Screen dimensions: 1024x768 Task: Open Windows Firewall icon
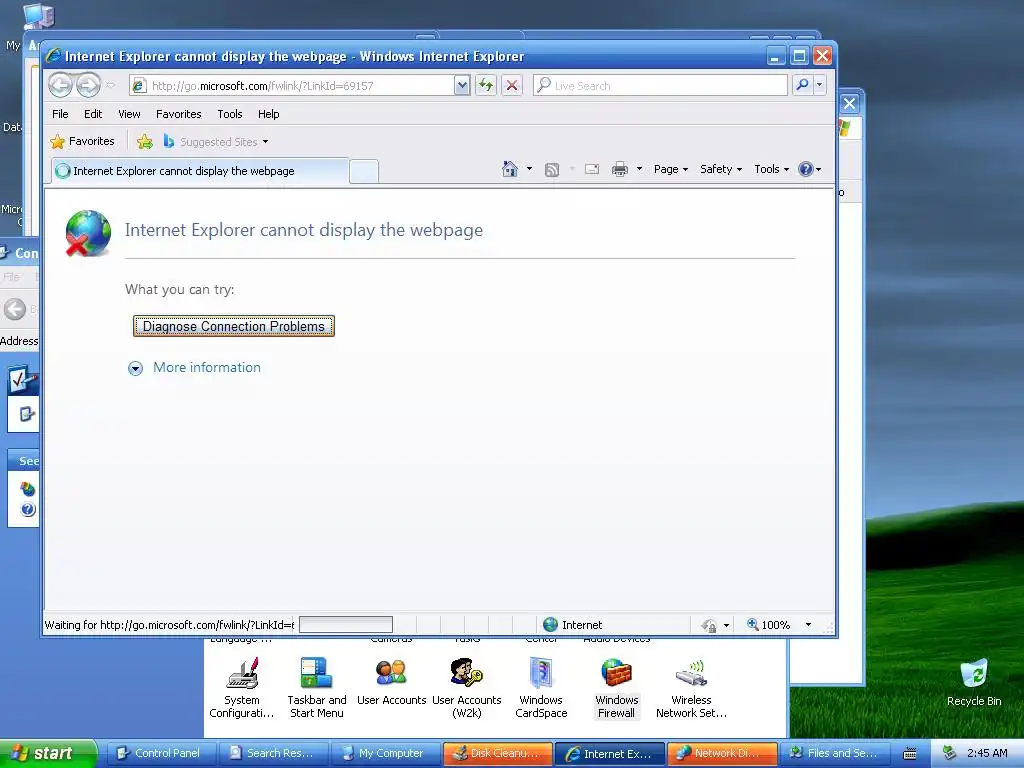coord(616,688)
